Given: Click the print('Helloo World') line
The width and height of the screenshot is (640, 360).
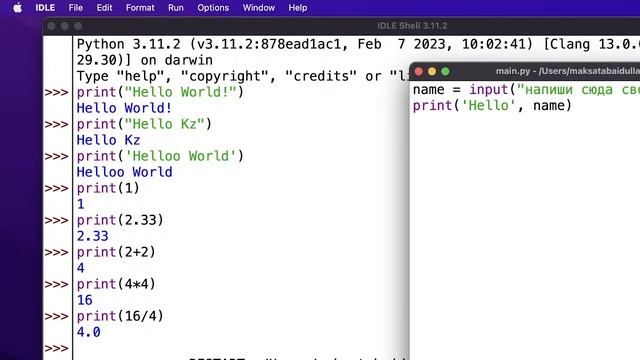Looking at the screenshot, I should [x=160, y=156].
